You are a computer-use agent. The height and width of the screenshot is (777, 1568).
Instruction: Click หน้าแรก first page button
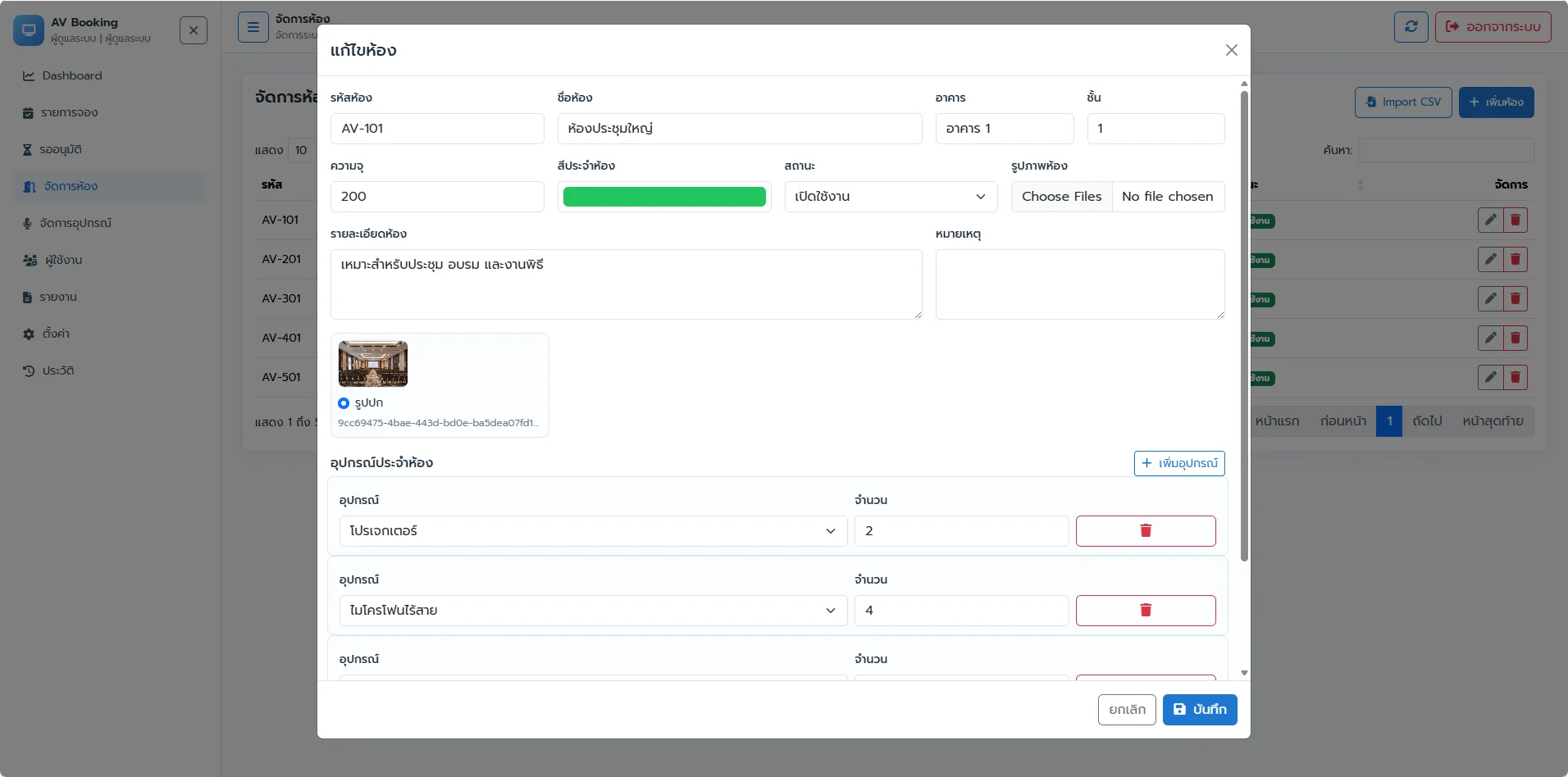point(1278,421)
